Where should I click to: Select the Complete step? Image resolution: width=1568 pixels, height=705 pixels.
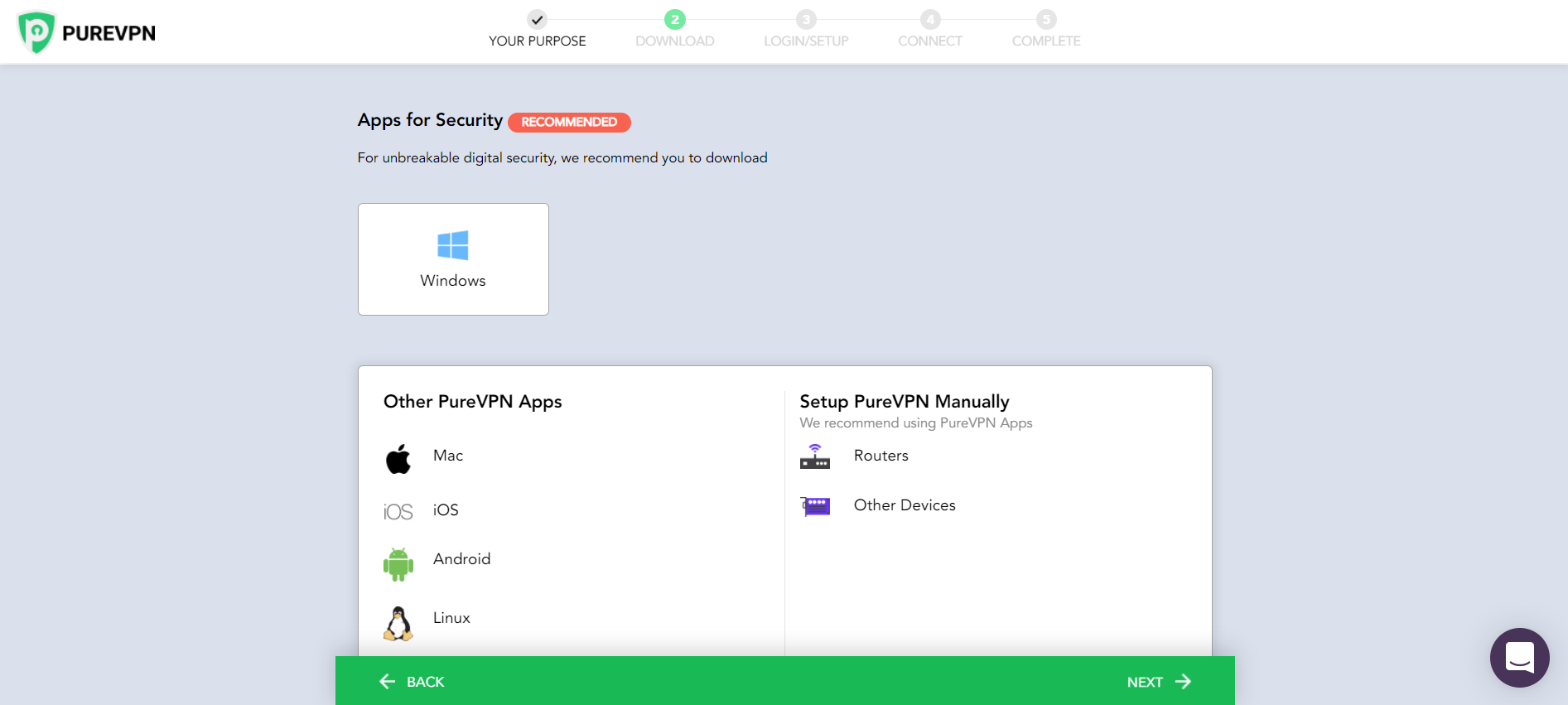pyautogui.click(x=1046, y=31)
